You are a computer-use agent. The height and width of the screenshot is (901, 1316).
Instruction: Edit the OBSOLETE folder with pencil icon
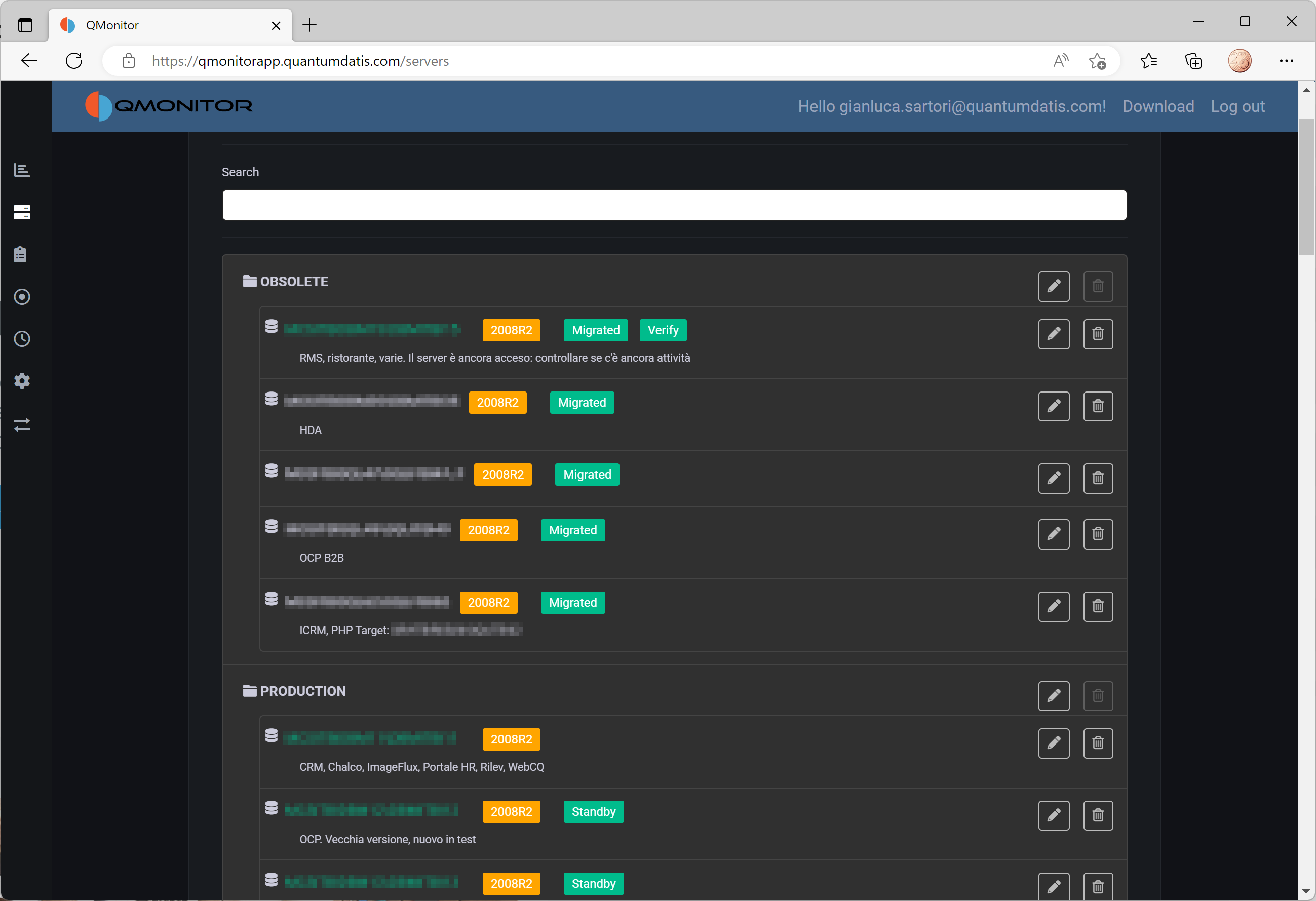point(1053,286)
